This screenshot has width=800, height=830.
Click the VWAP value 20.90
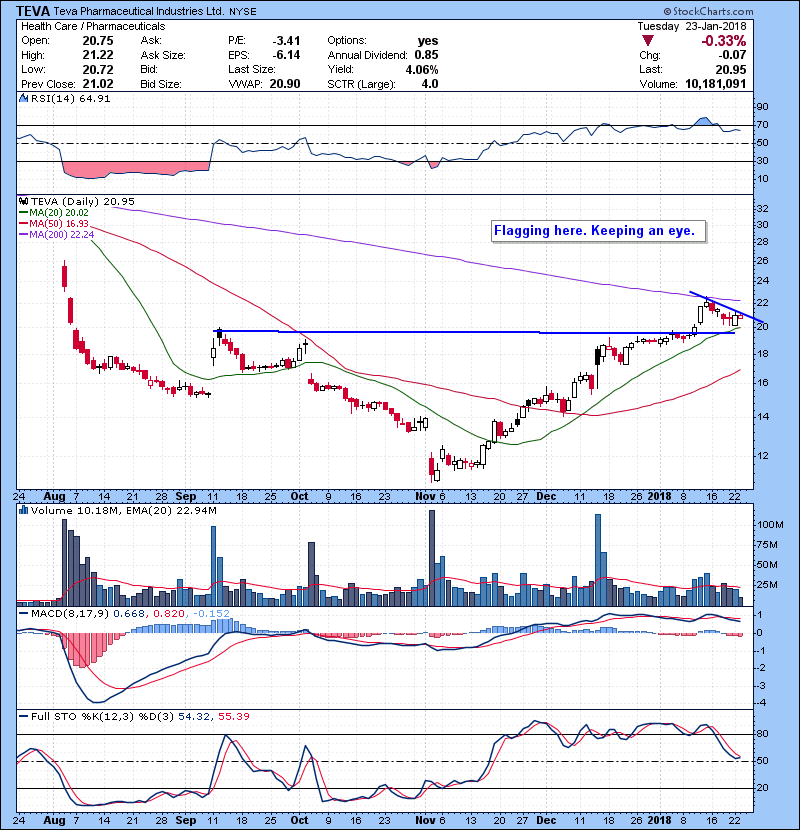tap(284, 84)
